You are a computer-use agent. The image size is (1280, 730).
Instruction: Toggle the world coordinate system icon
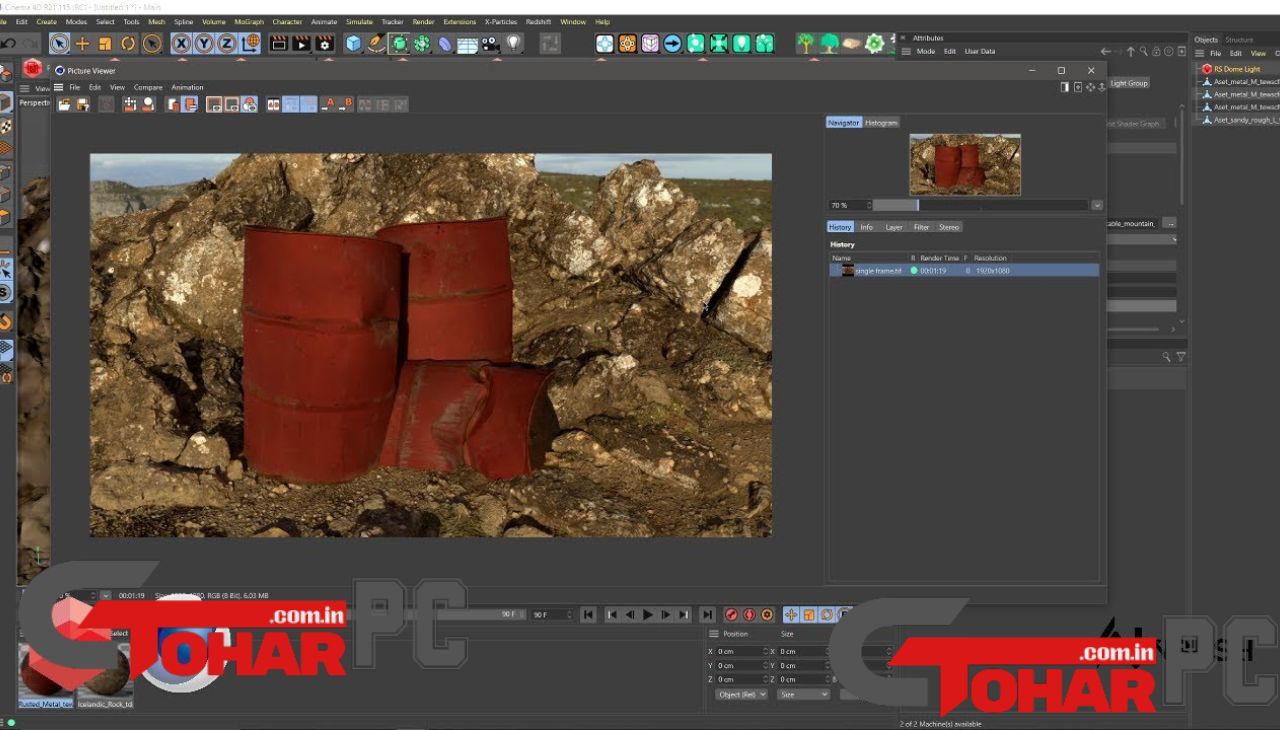click(250, 43)
